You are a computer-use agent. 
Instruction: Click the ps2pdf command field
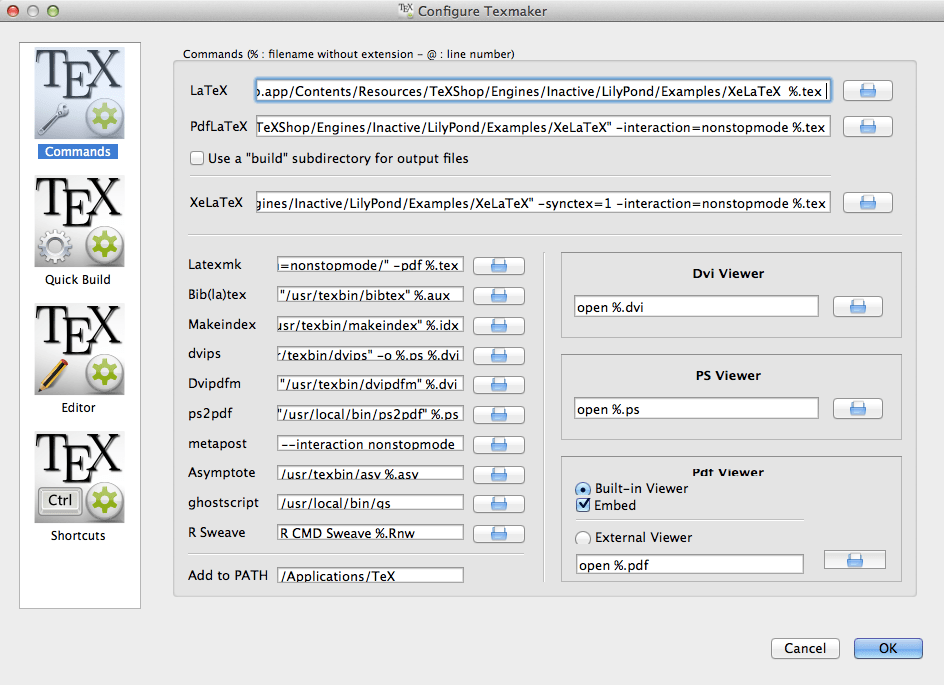(x=370, y=414)
